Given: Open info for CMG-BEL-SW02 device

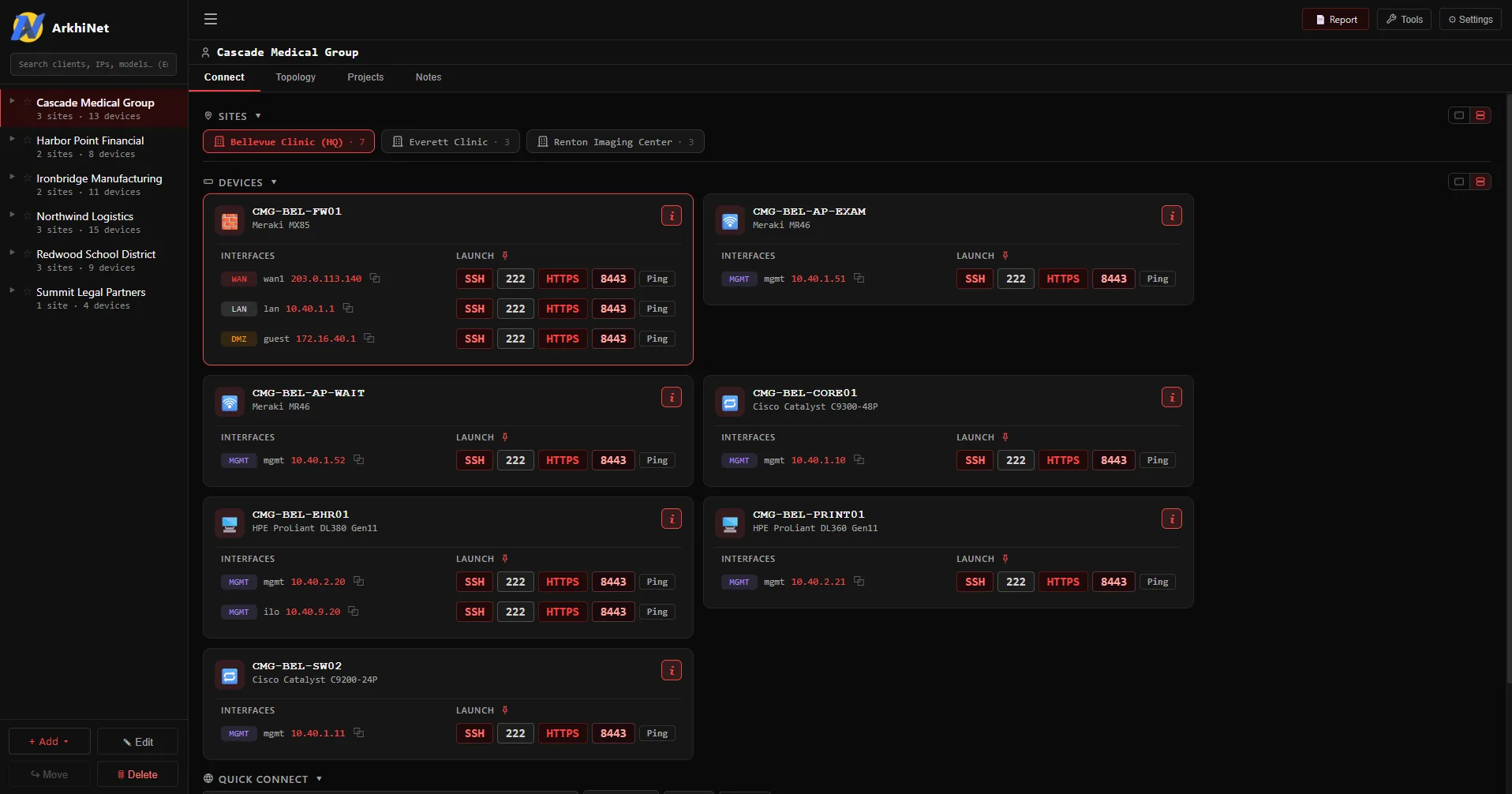Looking at the screenshot, I should tap(672, 670).
